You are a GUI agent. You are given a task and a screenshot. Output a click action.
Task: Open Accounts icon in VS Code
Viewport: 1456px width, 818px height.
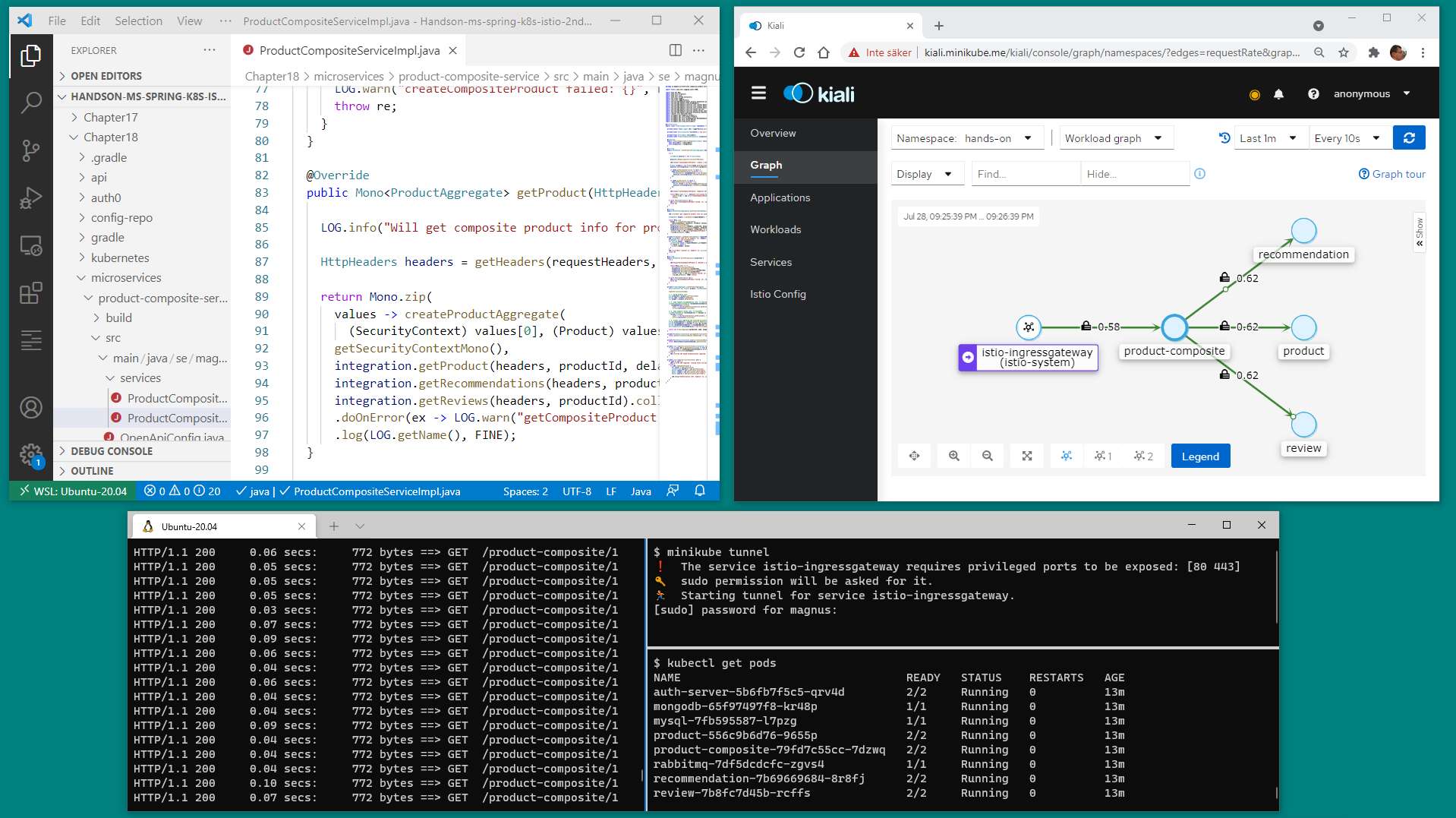(31, 408)
